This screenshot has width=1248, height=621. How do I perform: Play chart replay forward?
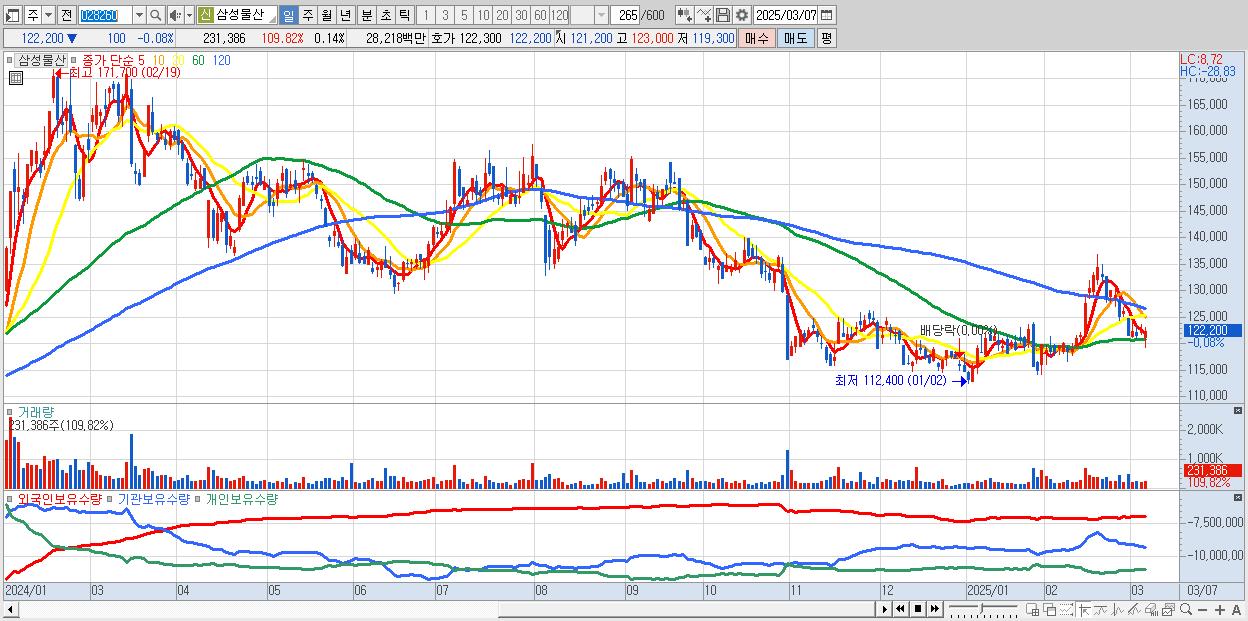884,609
